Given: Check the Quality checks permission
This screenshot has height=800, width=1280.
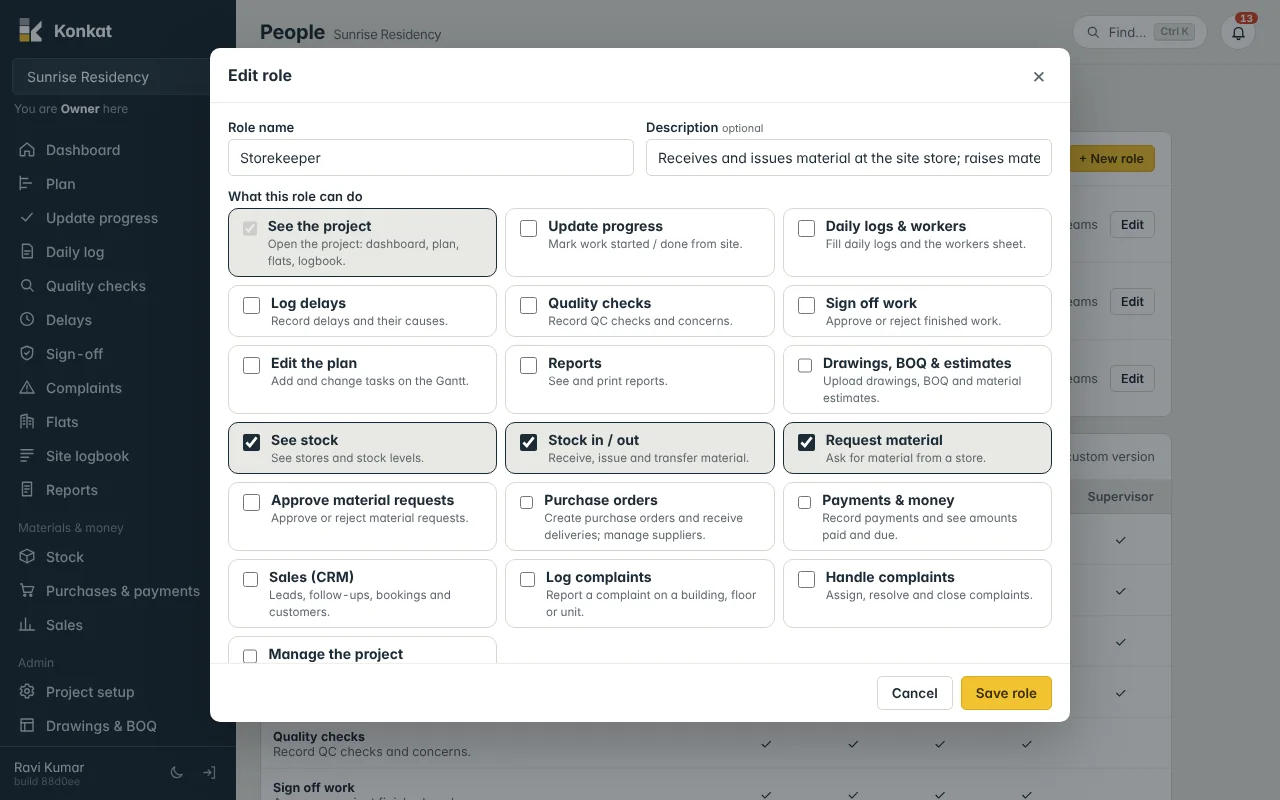Looking at the screenshot, I should (x=529, y=306).
